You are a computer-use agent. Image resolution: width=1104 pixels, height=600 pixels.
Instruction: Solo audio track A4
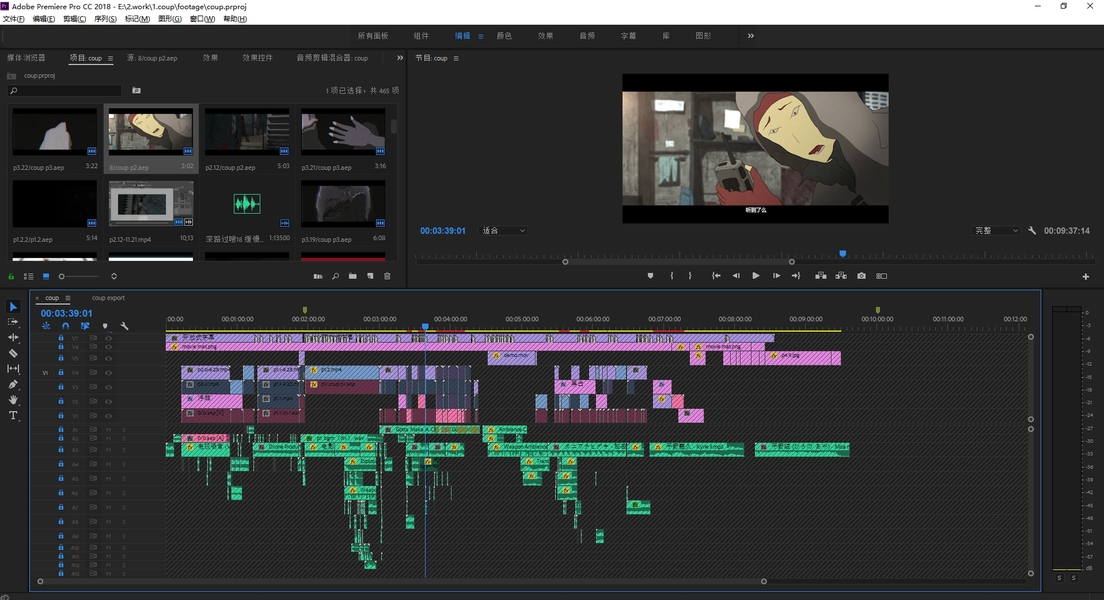[x=124, y=464]
